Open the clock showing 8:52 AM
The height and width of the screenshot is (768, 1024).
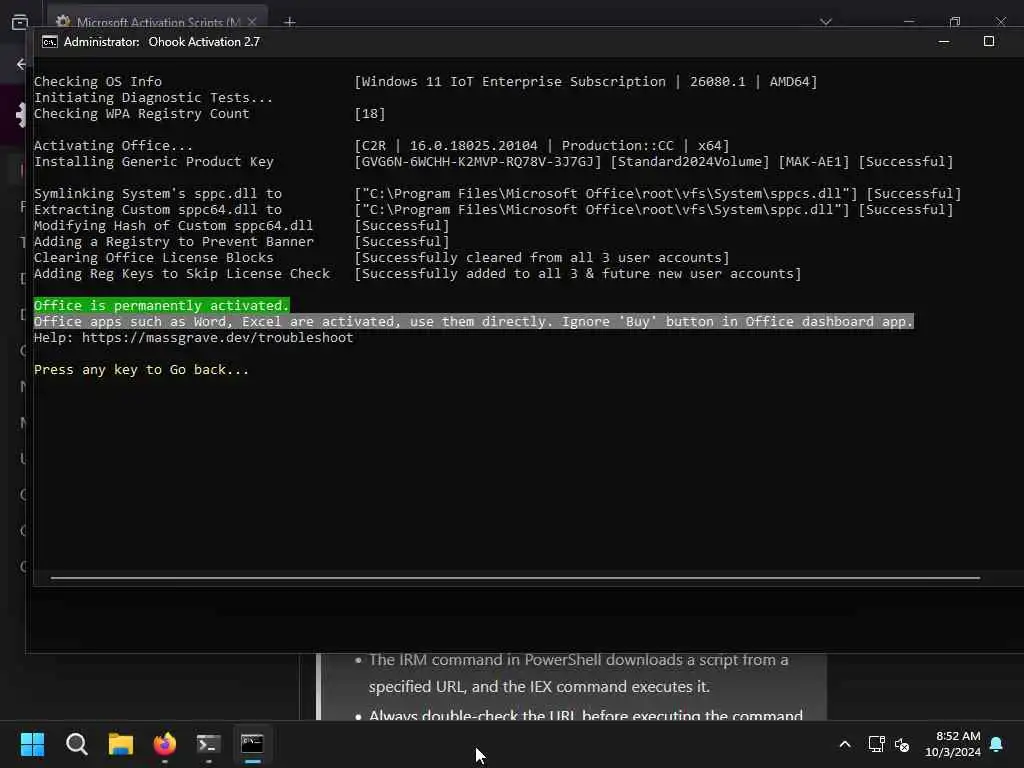pos(953,744)
